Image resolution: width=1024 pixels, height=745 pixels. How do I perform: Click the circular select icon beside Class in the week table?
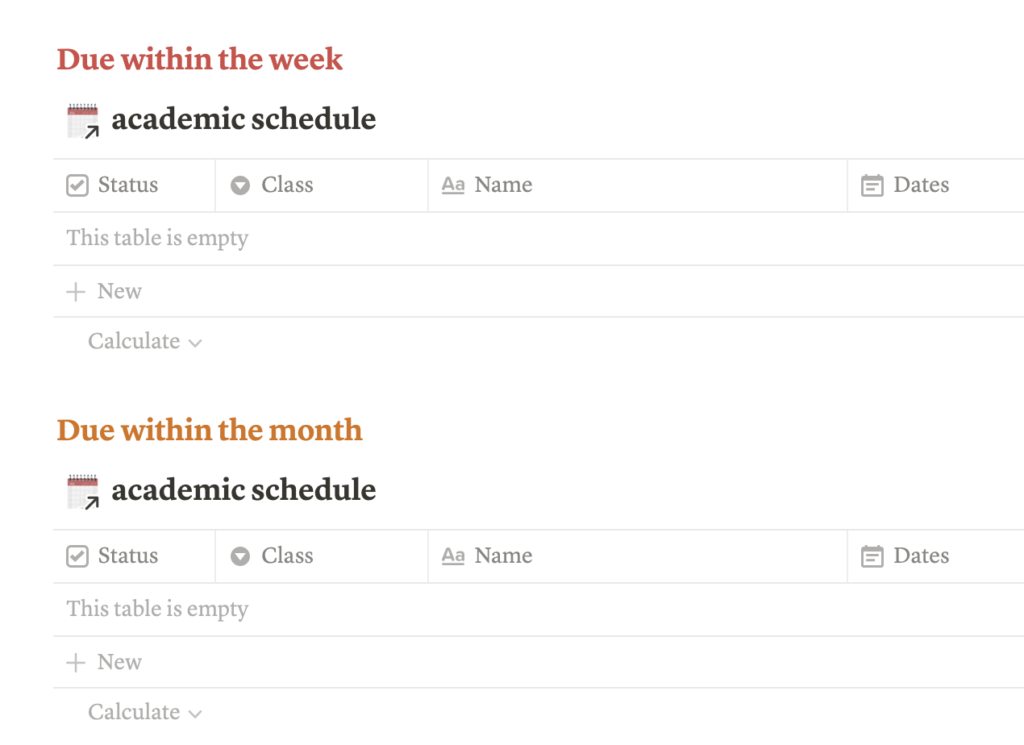[239, 185]
